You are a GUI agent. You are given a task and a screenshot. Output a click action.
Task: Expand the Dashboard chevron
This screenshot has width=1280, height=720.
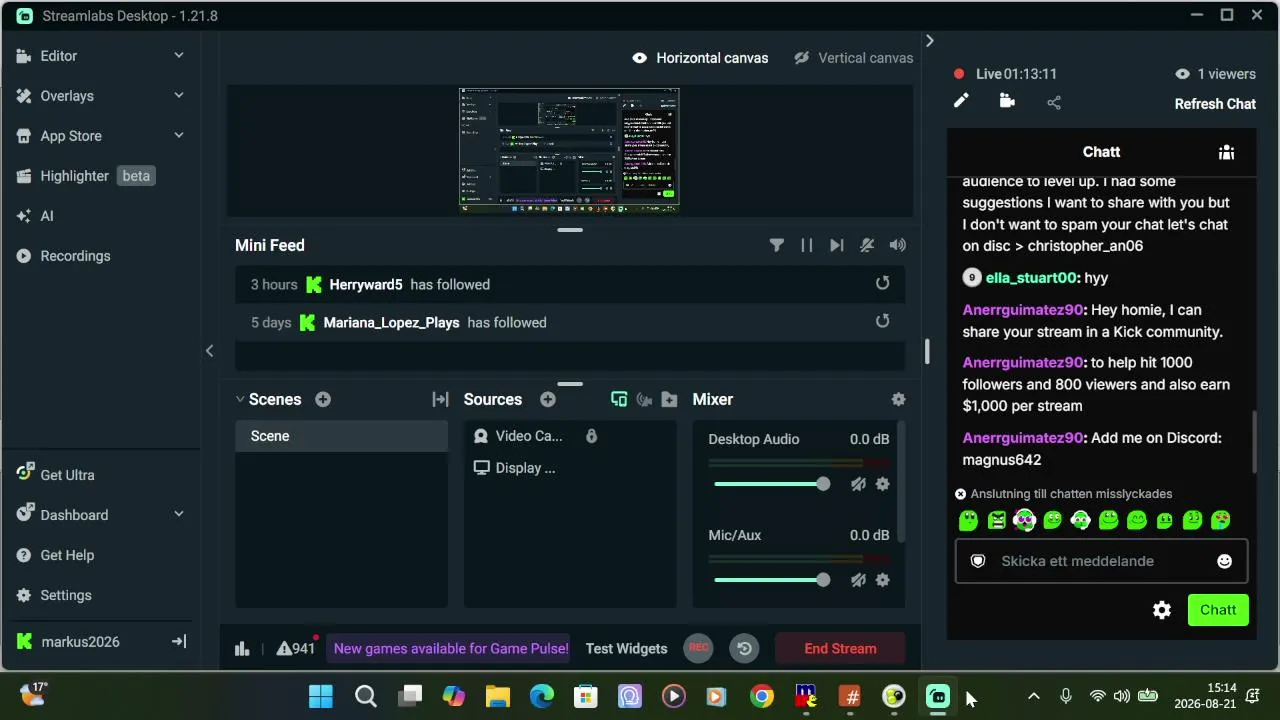click(x=179, y=515)
